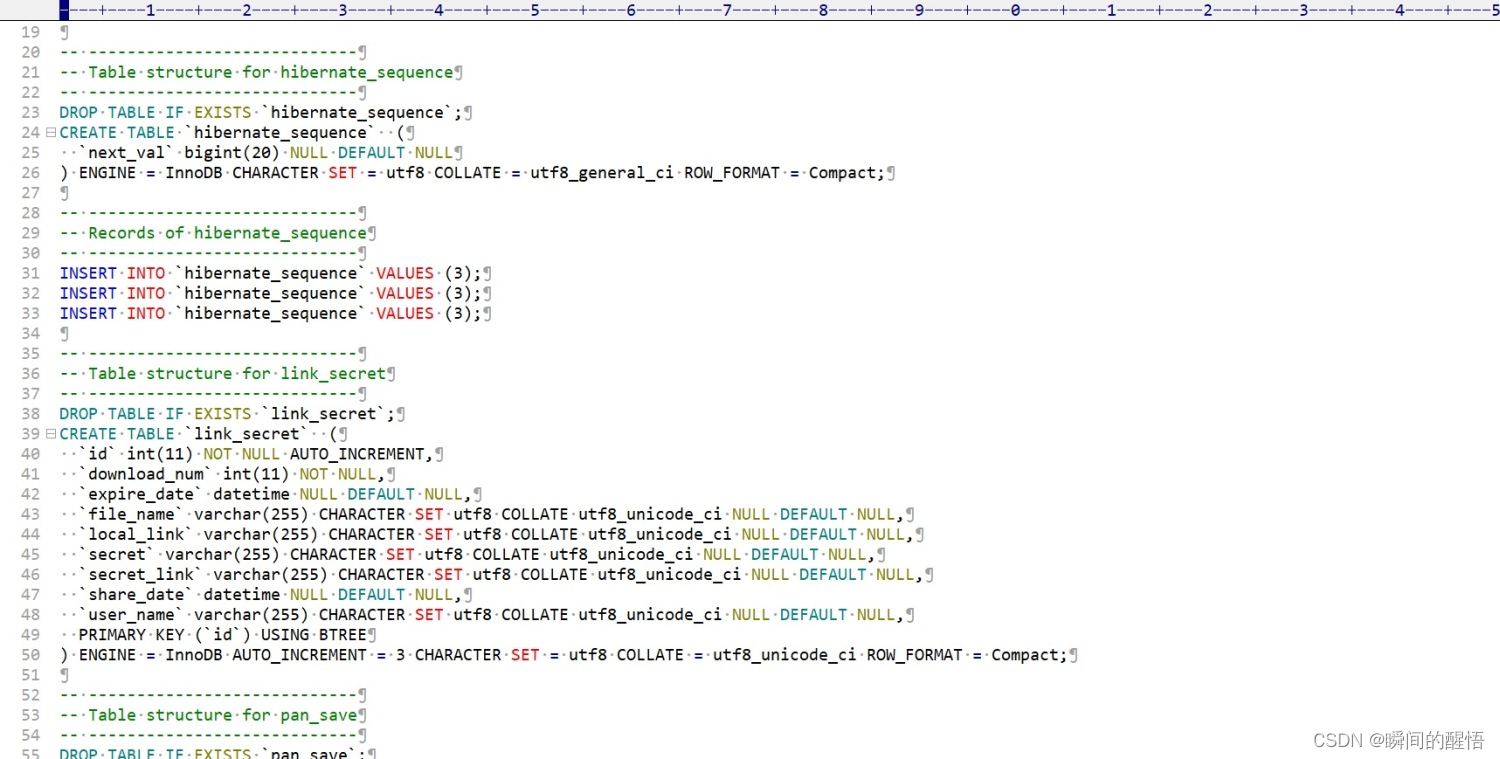Click the pilcrow ending the third INSERT statement
Viewport: 1500px width, 759px height.
[x=489, y=313]
